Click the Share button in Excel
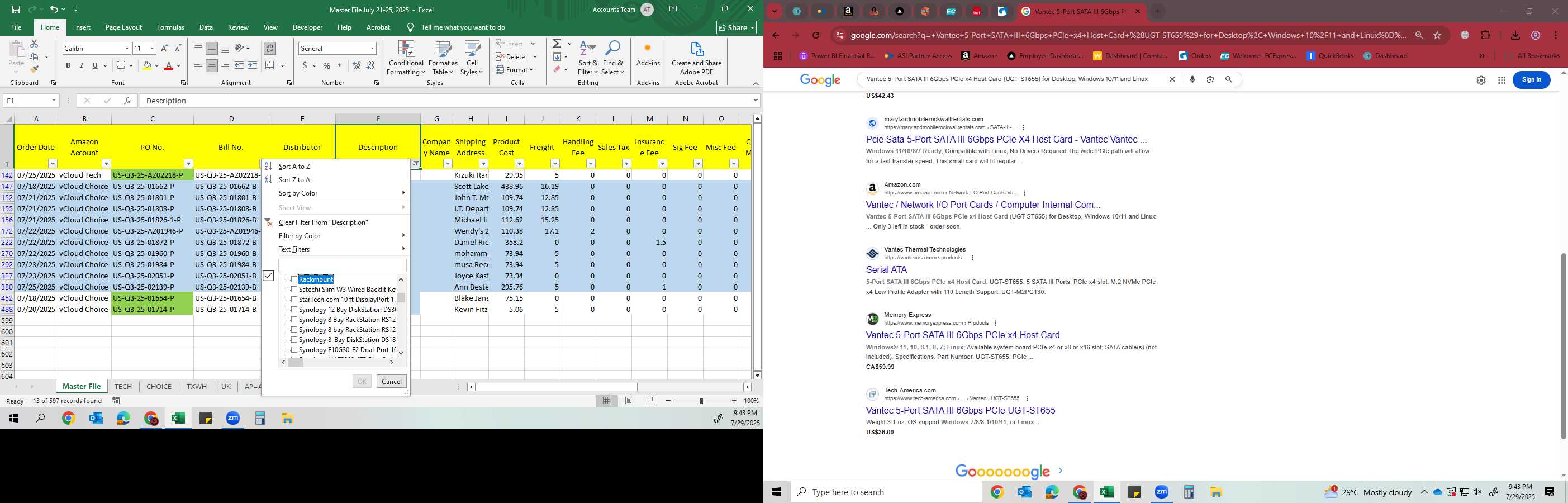Image resolution: width=1568 pixels, height=503 pixels. tap(736, 27)
